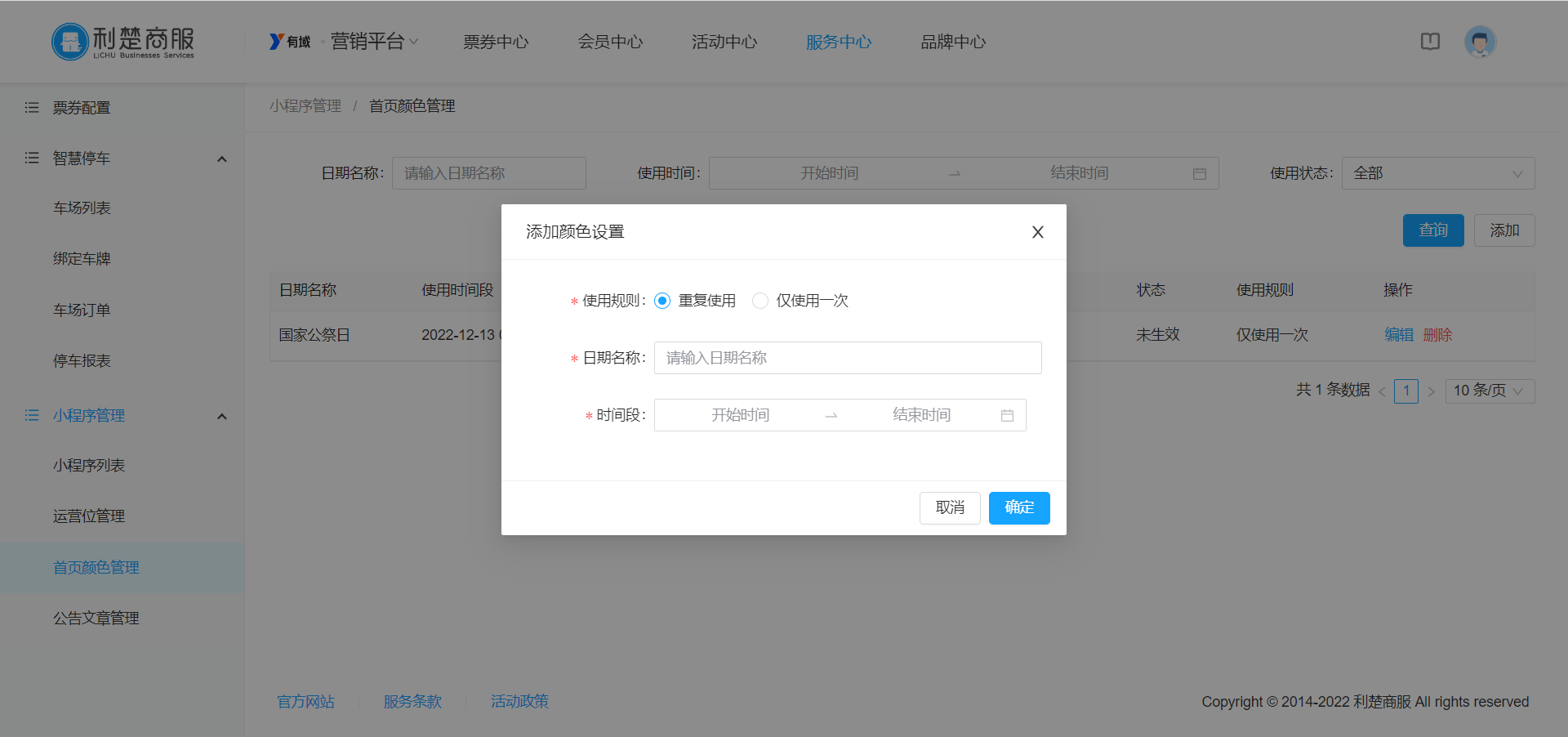Click 结束时间 in 使用时间 filter
Viewport: 1568px width, 737px height.
click(x=1079, y=173)
